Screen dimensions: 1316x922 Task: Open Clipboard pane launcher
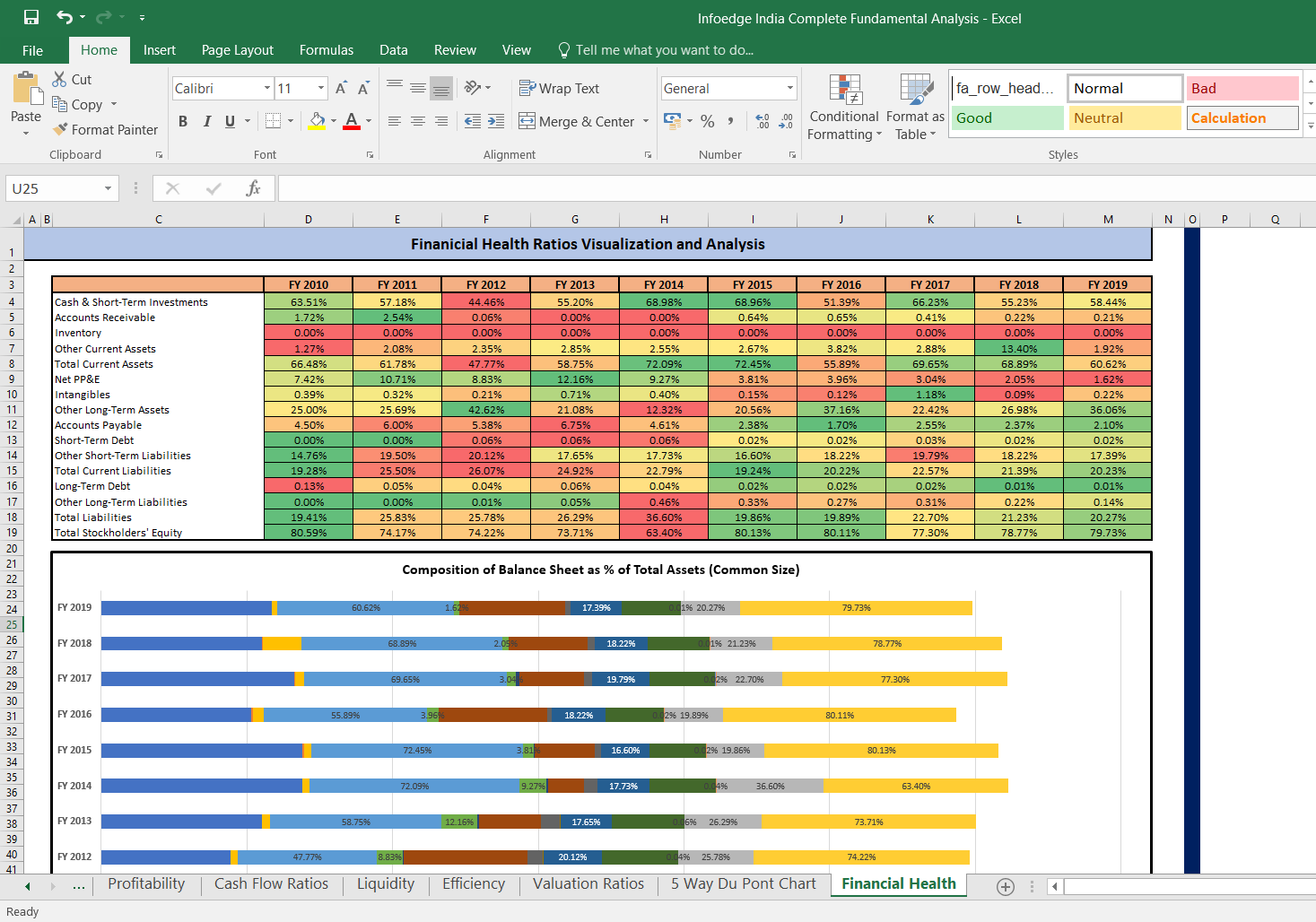[159, 155]
